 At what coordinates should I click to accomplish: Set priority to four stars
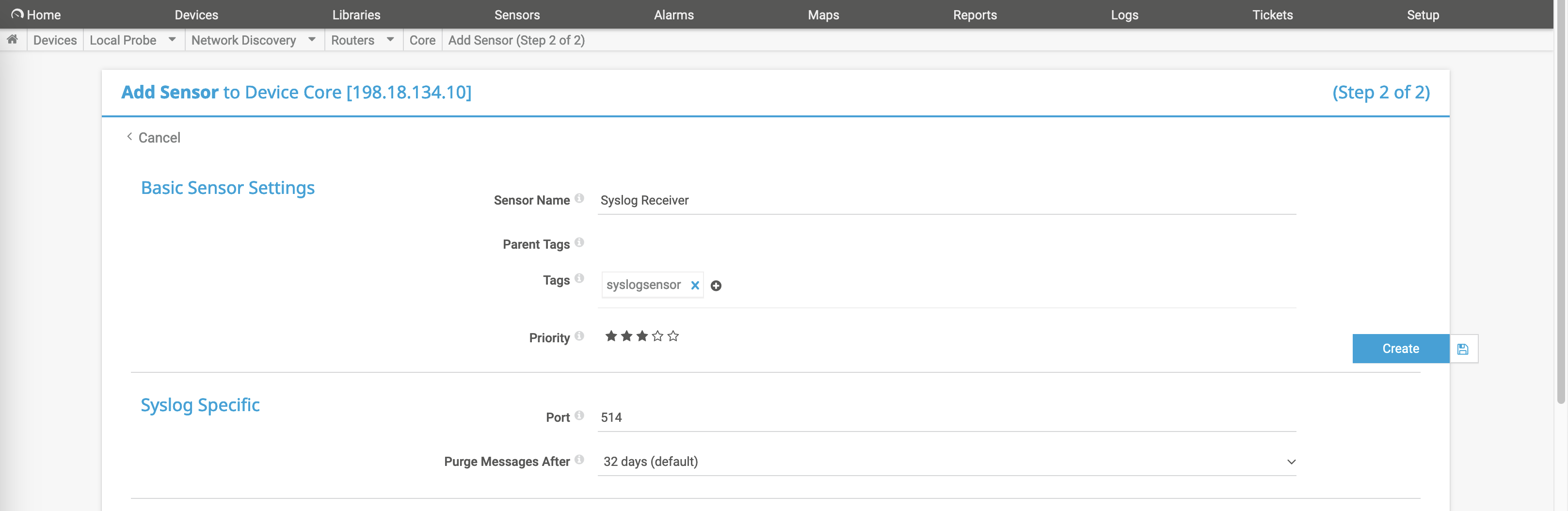(657, 336)
